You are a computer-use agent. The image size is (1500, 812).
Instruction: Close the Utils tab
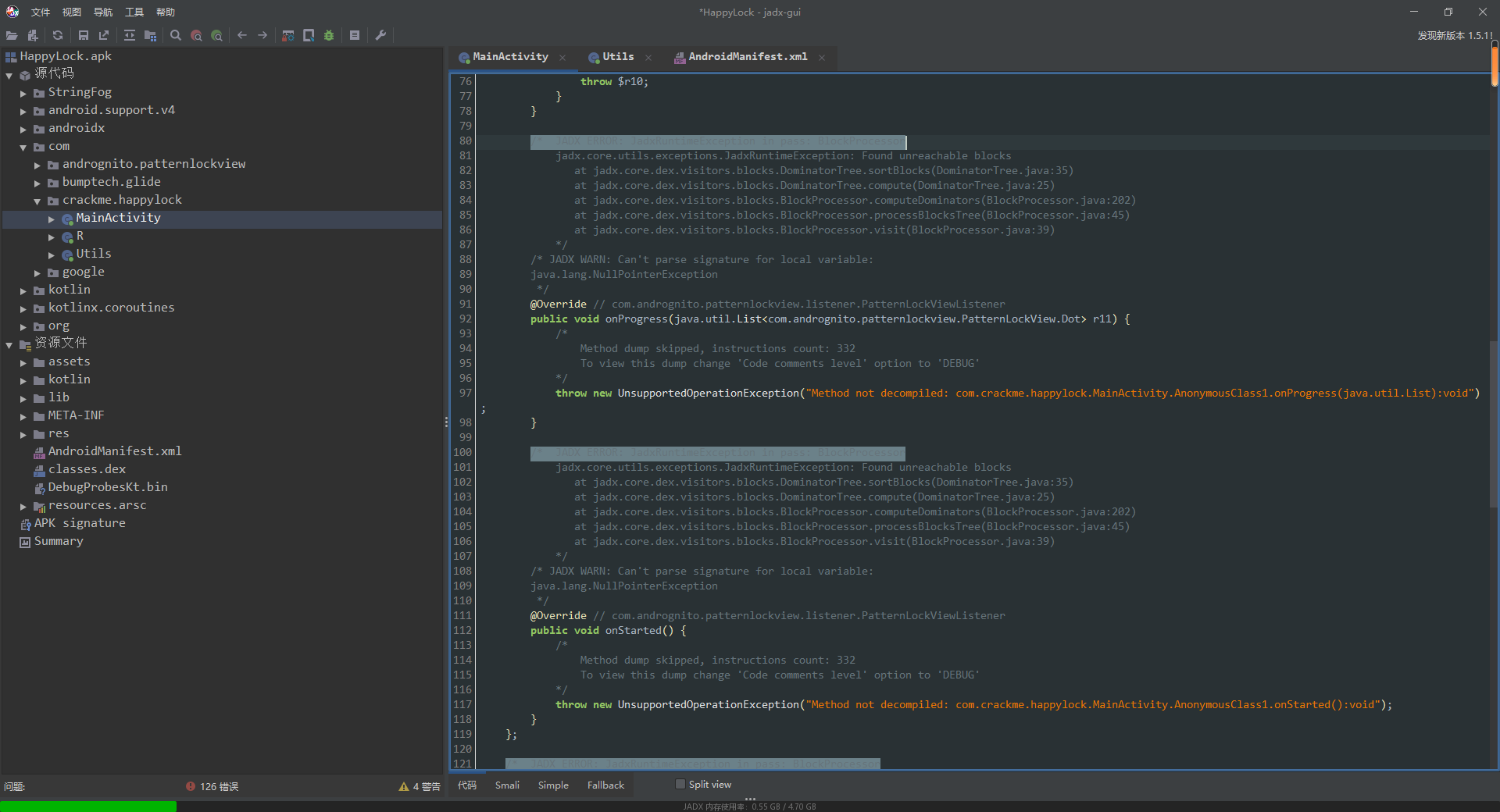coord(648,57)
